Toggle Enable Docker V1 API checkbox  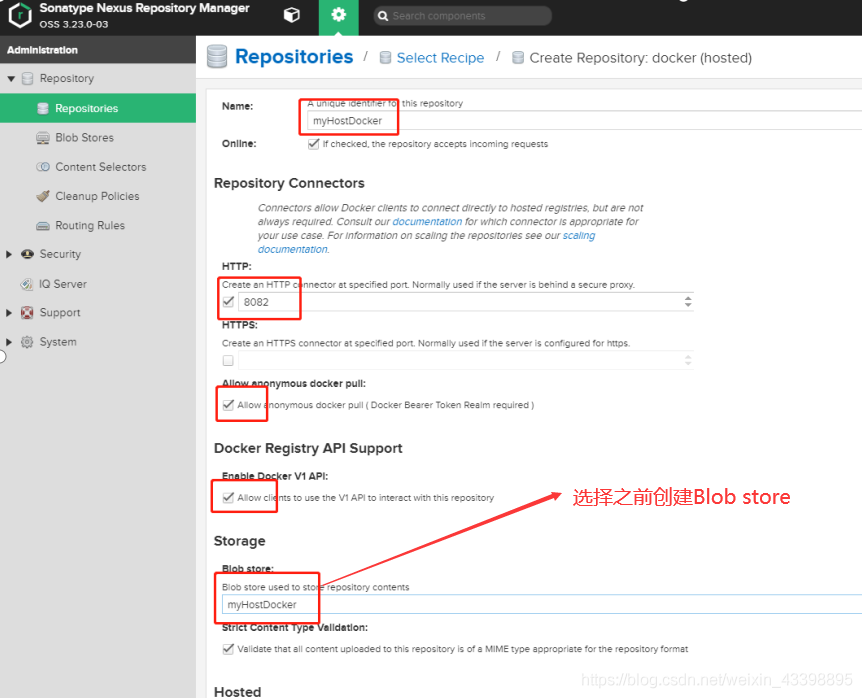pos(228,497)
